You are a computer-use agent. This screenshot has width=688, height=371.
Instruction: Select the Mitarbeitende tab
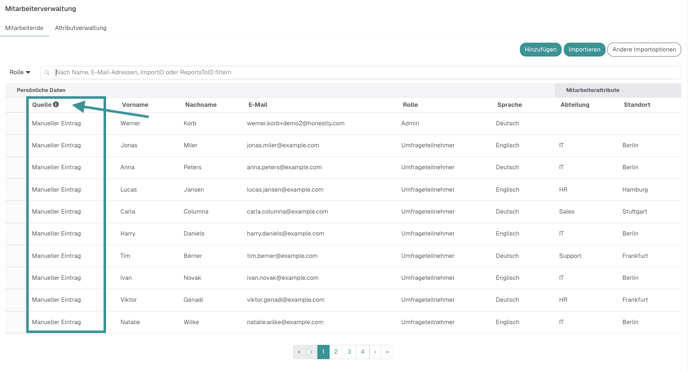[x=24, y=28]
